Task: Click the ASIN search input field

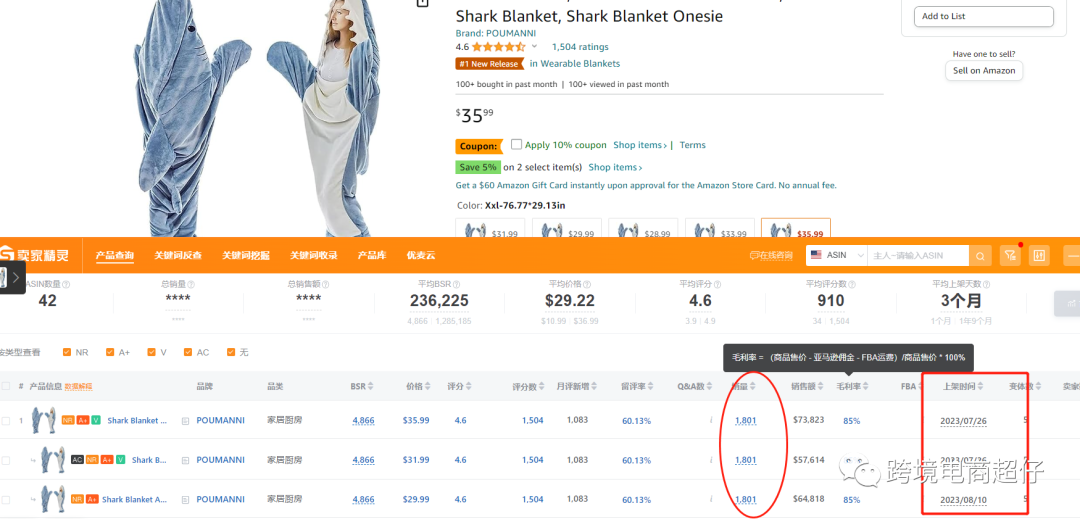Action: (918, 256)
